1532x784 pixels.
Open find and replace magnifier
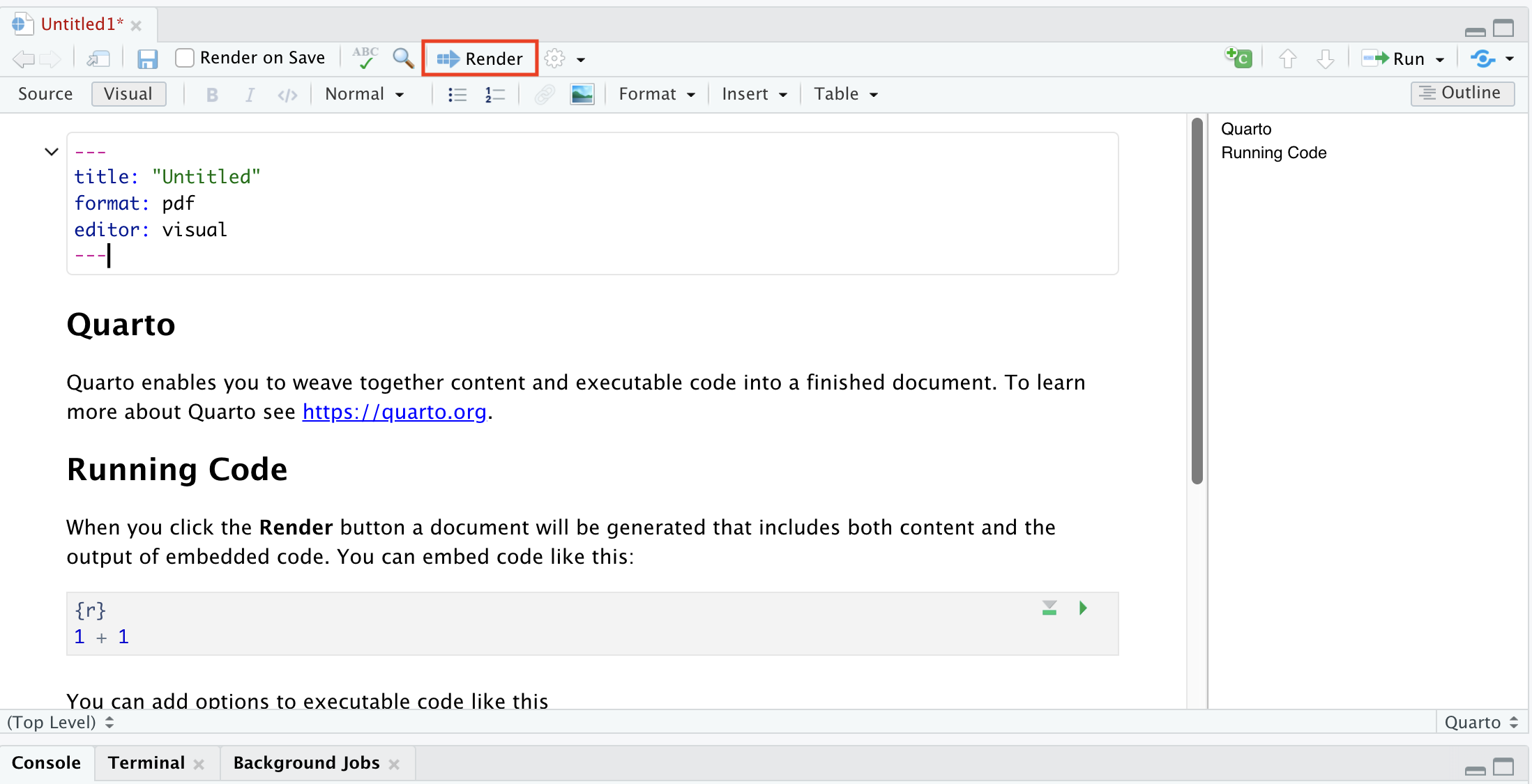pyautogui.click(x=403, y=58)
